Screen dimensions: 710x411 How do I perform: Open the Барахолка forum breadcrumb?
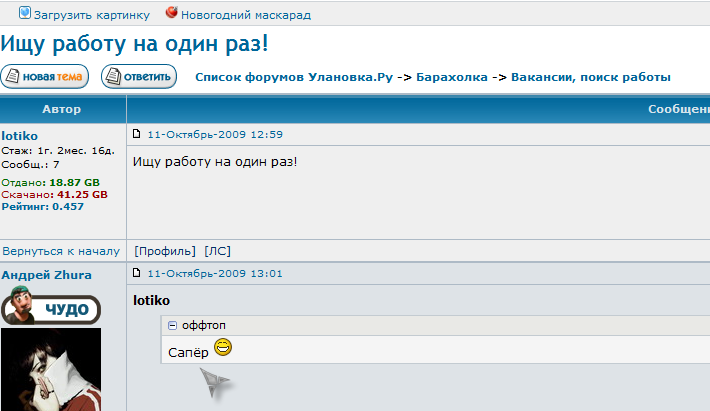point(451,77)
